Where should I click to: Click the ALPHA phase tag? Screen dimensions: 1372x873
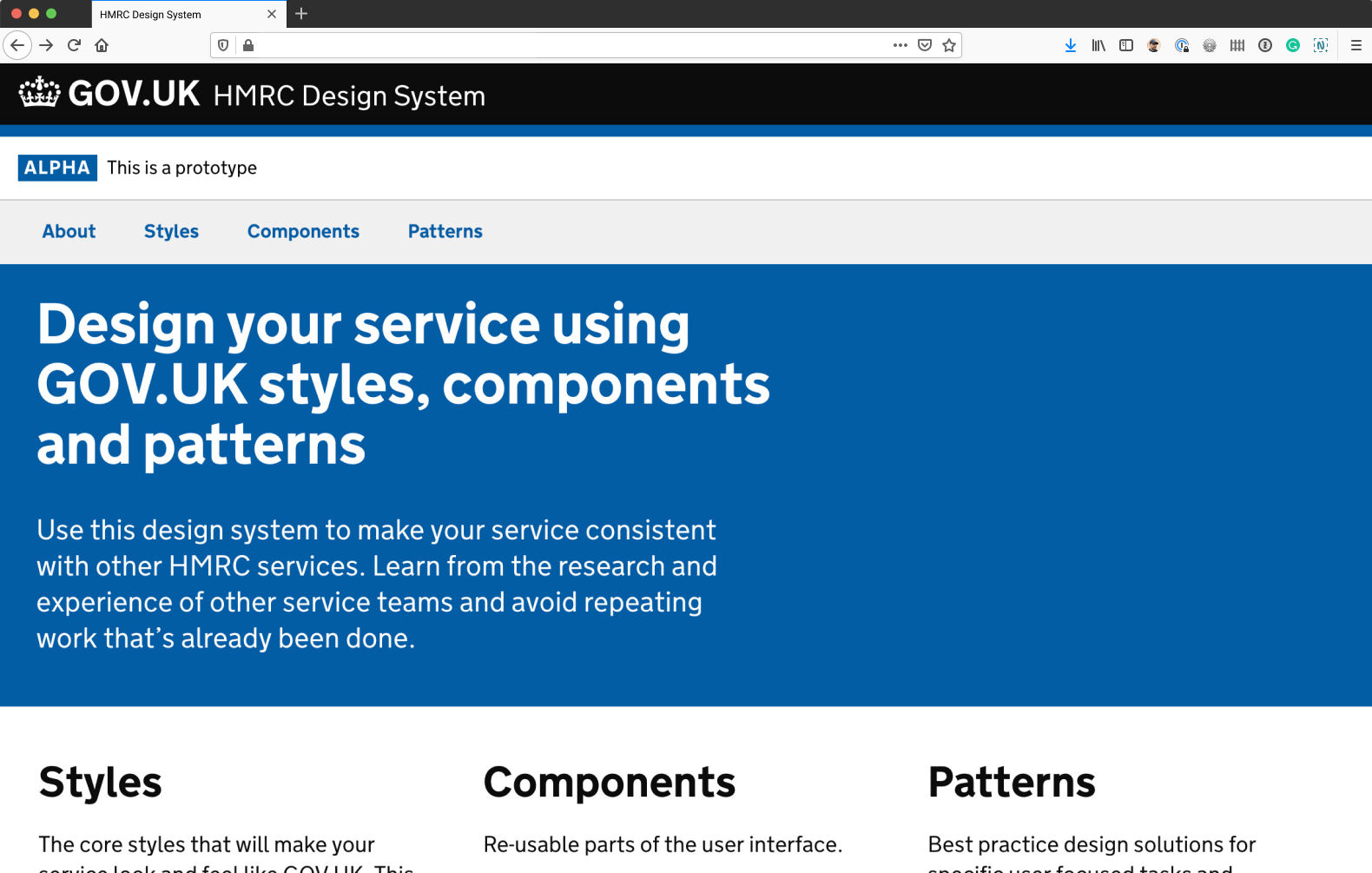57,168
